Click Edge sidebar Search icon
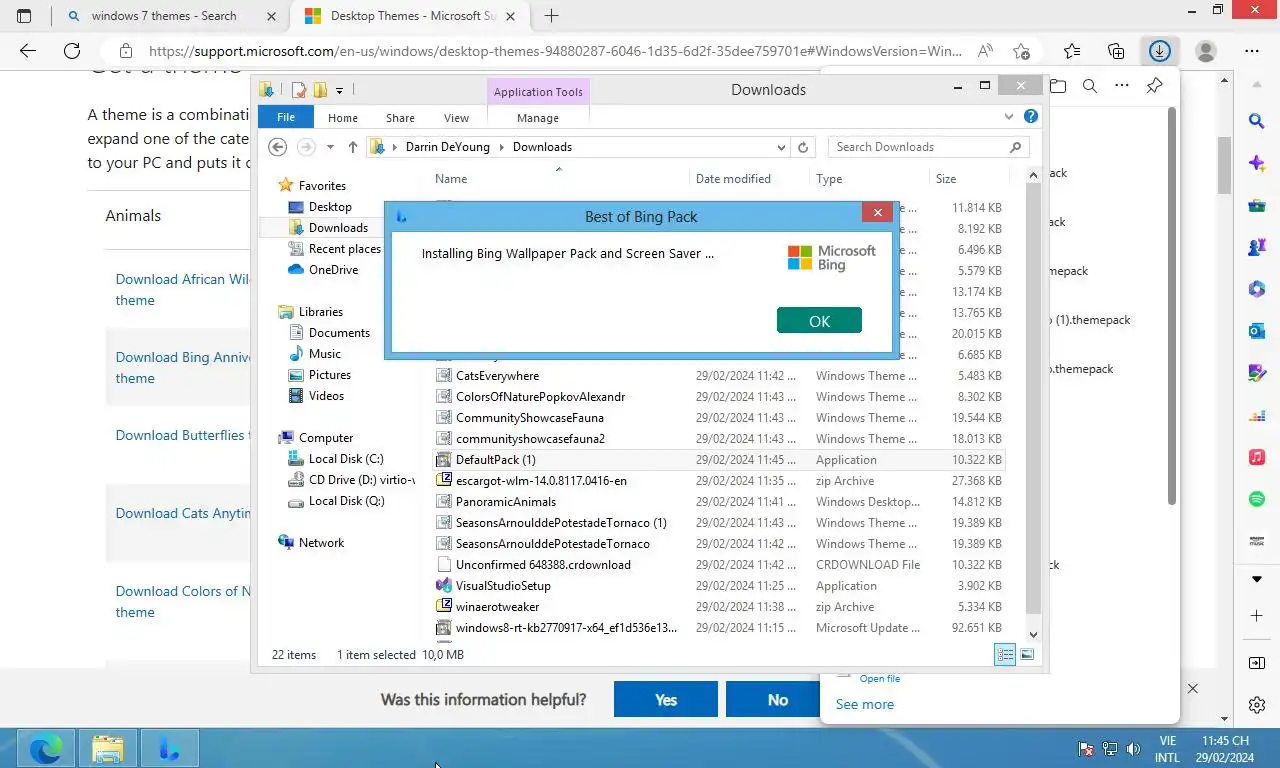Image resolution: width=1280 pixels, height=768 pixels. coord(1257,121)
